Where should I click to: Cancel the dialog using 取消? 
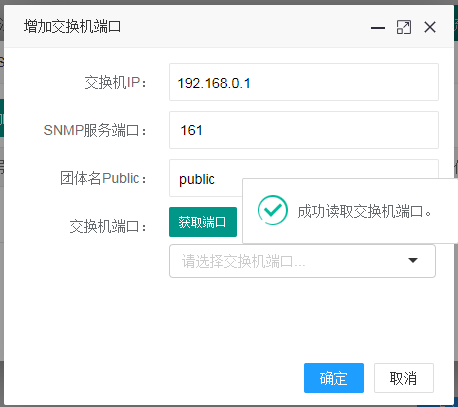[404, 378]
